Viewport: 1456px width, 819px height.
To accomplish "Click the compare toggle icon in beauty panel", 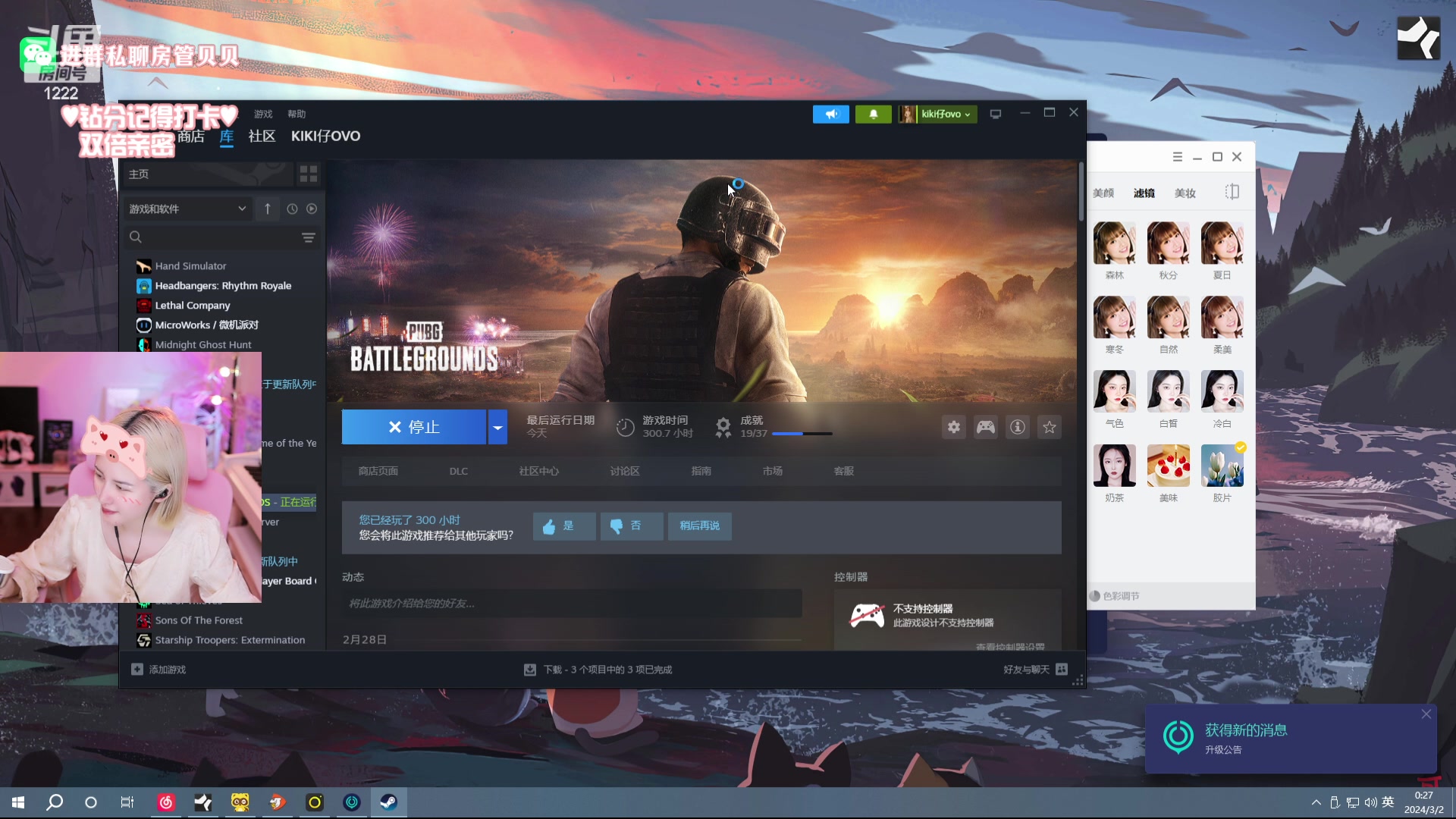I will click(1232, 193).
